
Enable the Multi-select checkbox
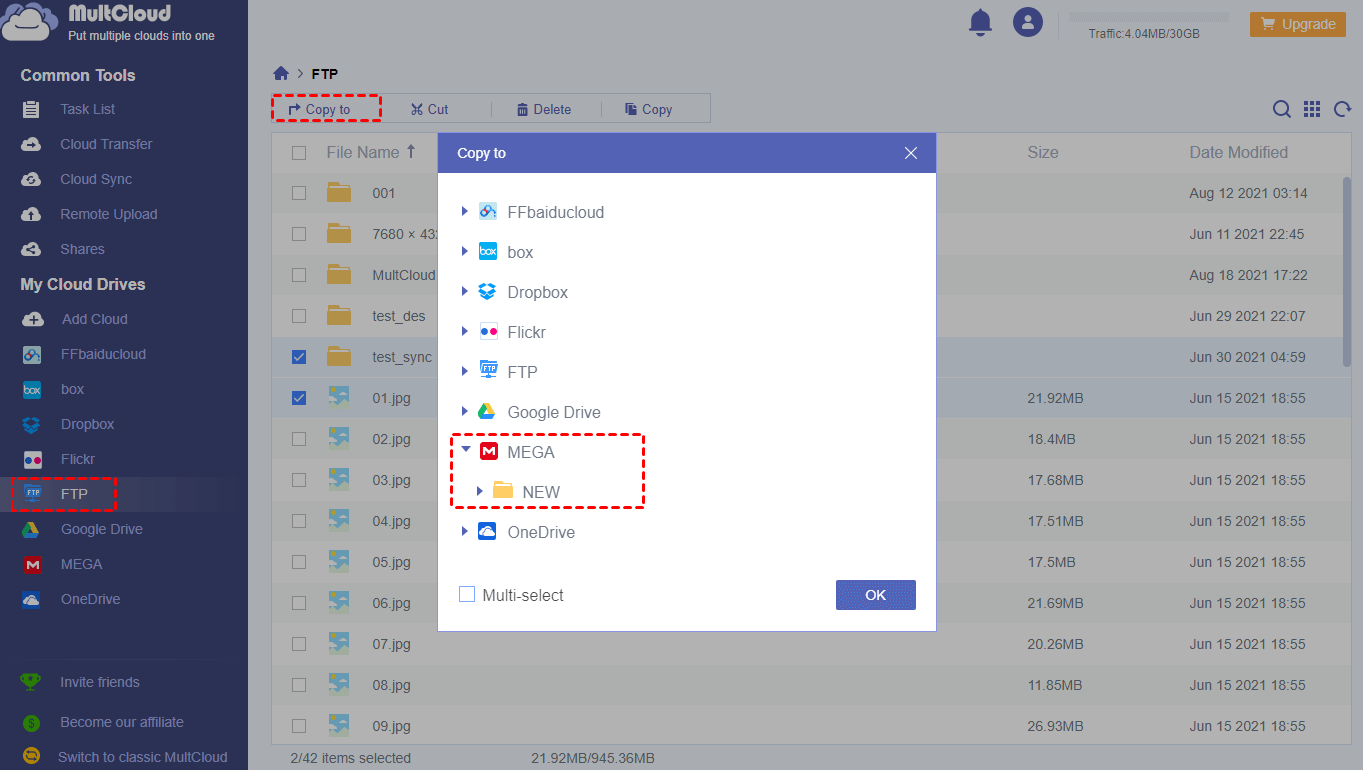(467, 595)
